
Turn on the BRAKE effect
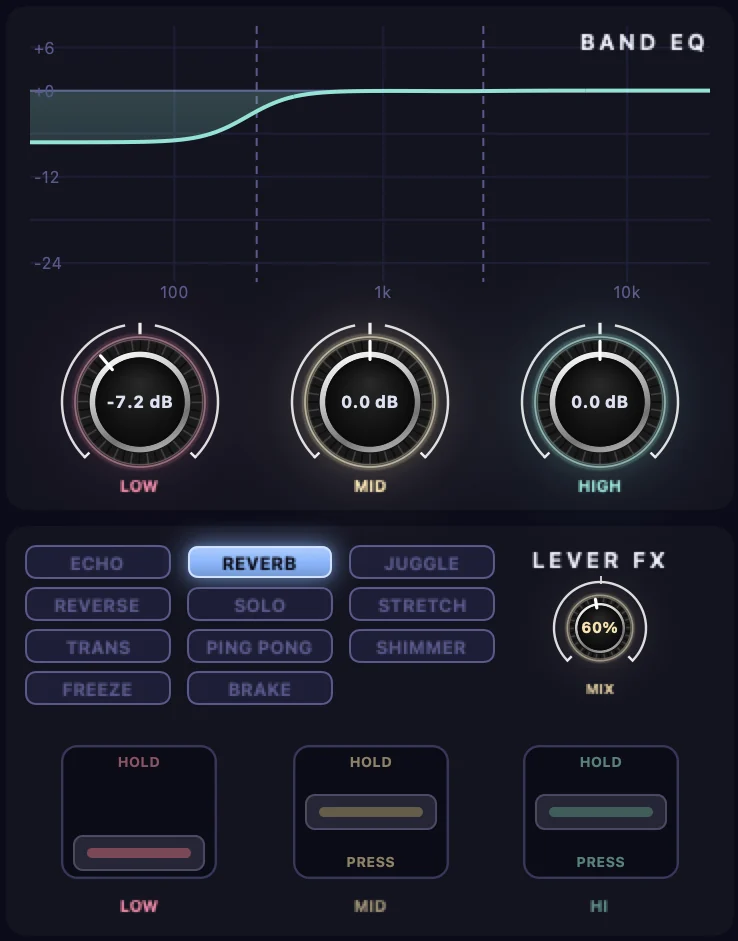pos(260,688)
